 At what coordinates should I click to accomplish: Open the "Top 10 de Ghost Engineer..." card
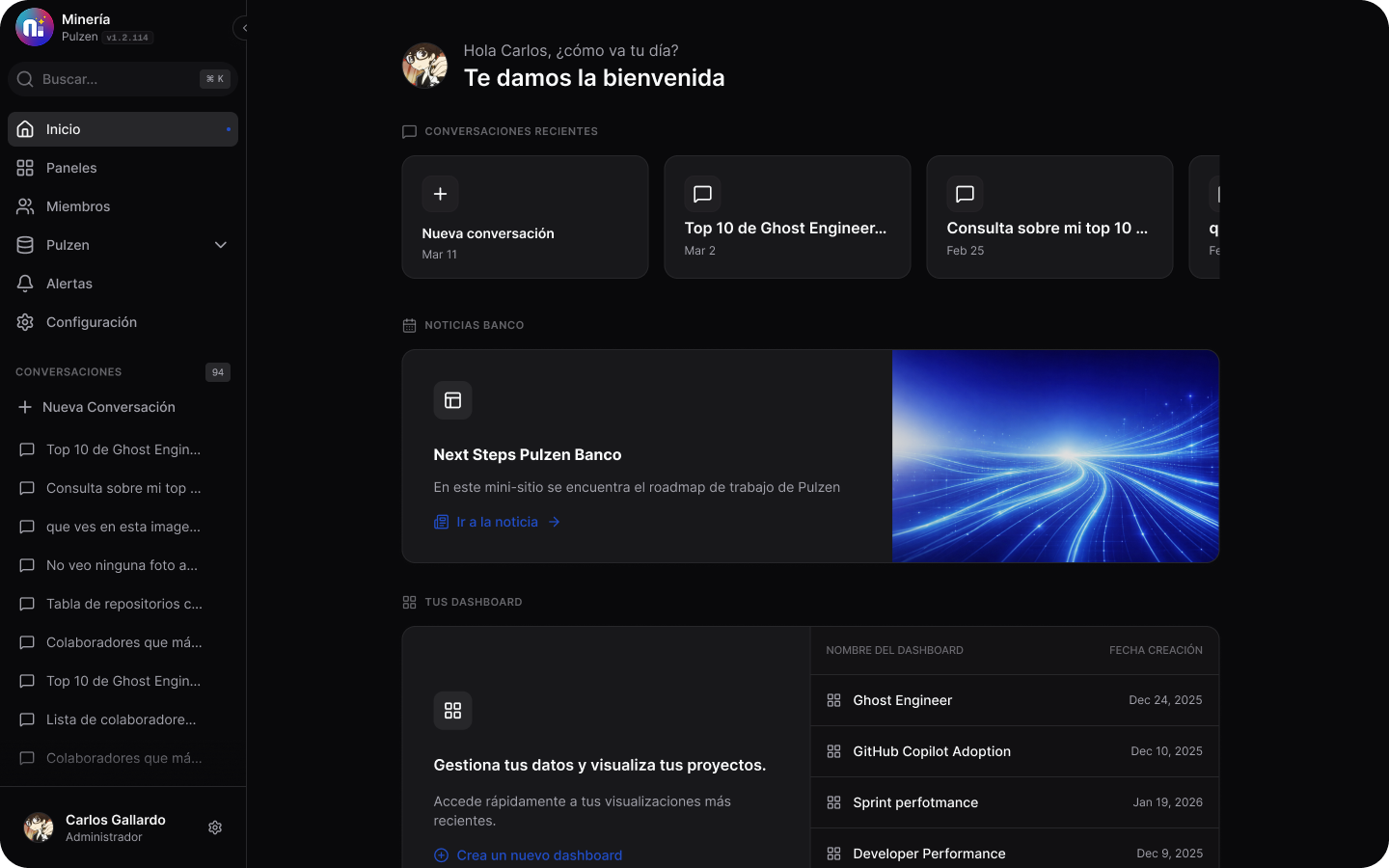click(x=787, y=217)
